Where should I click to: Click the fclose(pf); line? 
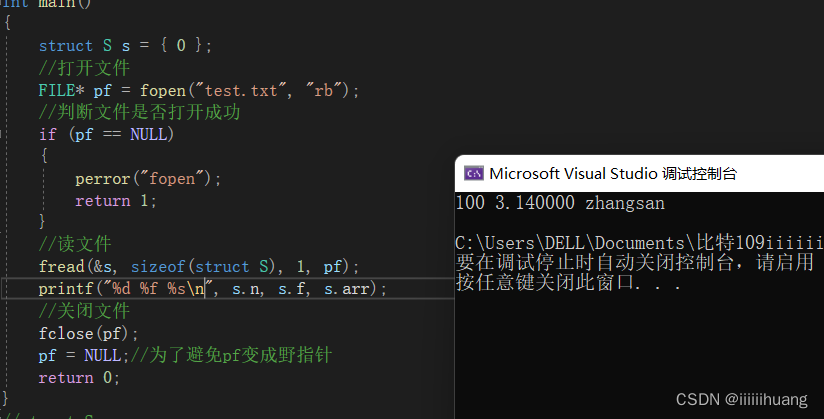(x=88, y=333)
